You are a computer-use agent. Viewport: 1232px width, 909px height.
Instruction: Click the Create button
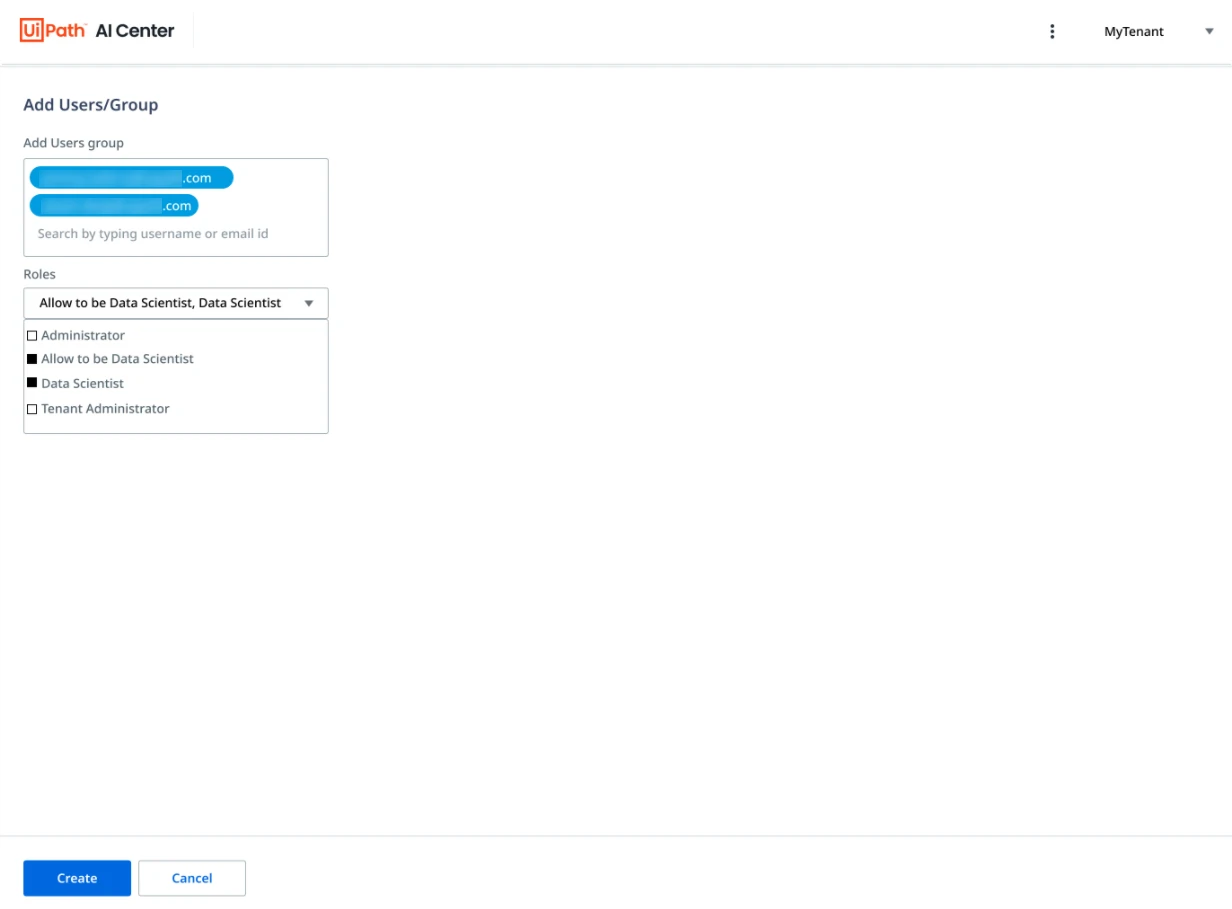point(77,878)
